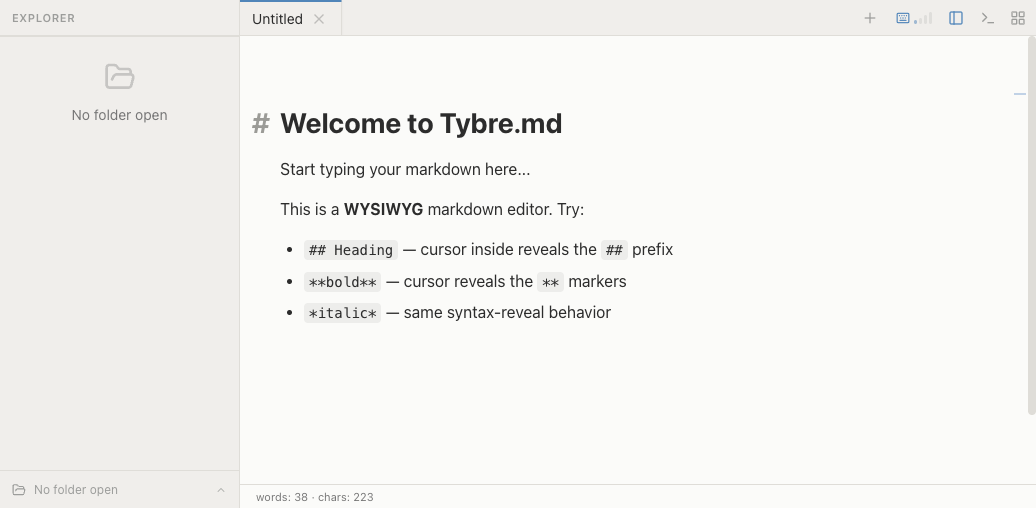Click the '**bold**' code snippet

point(342,281)
